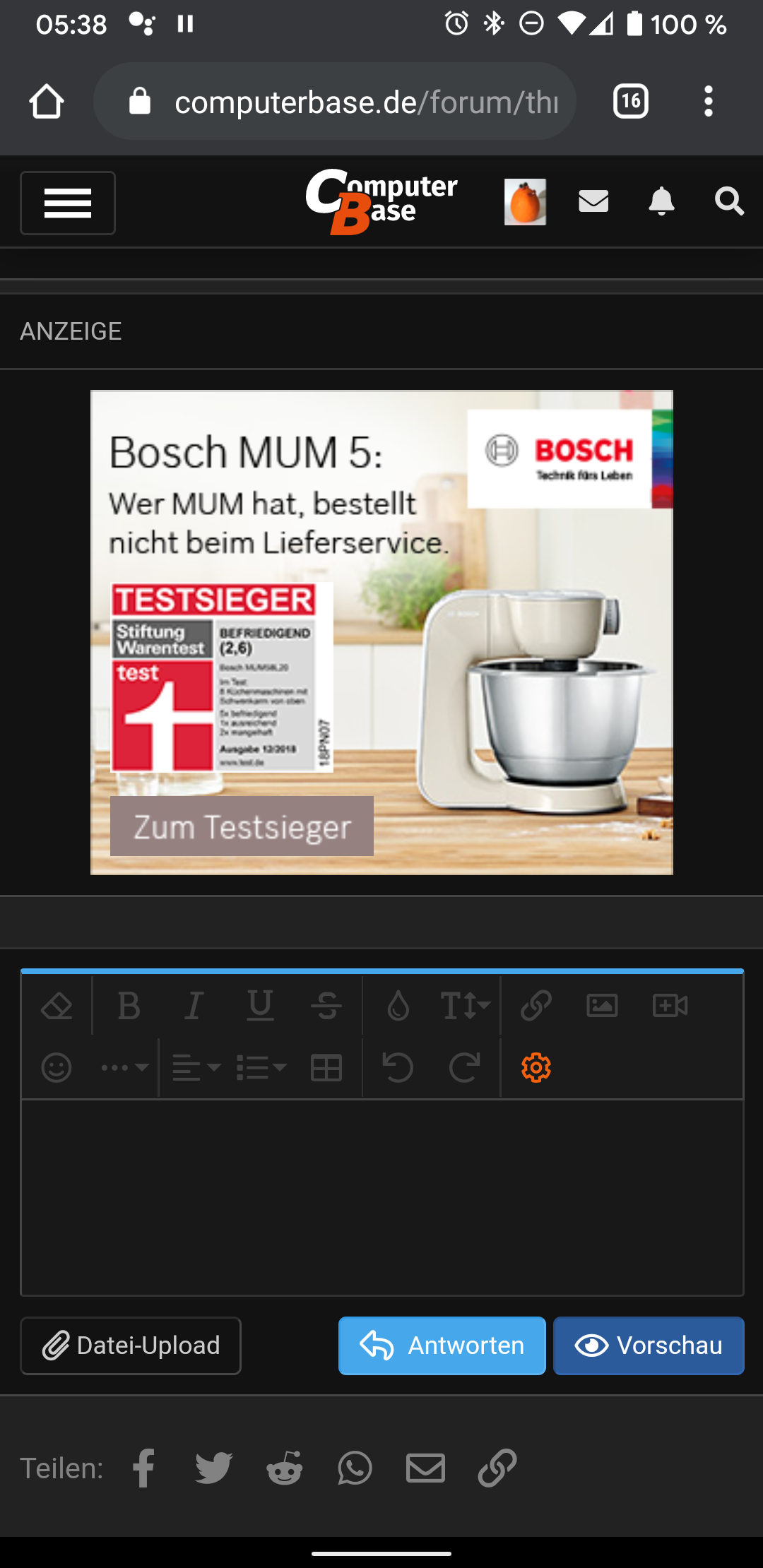Screen dimensions: 763x1568
Task: Toggle bold formatting in the editor
Action: tap(129, 1006)
